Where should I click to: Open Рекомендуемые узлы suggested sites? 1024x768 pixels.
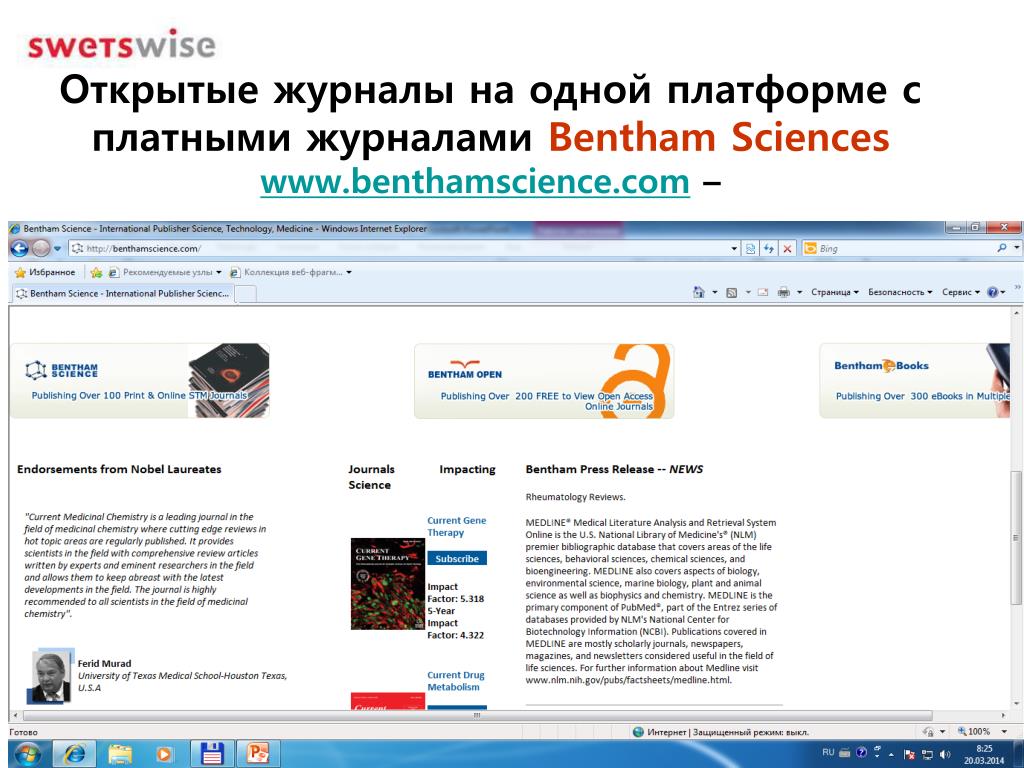click(165, 272)
